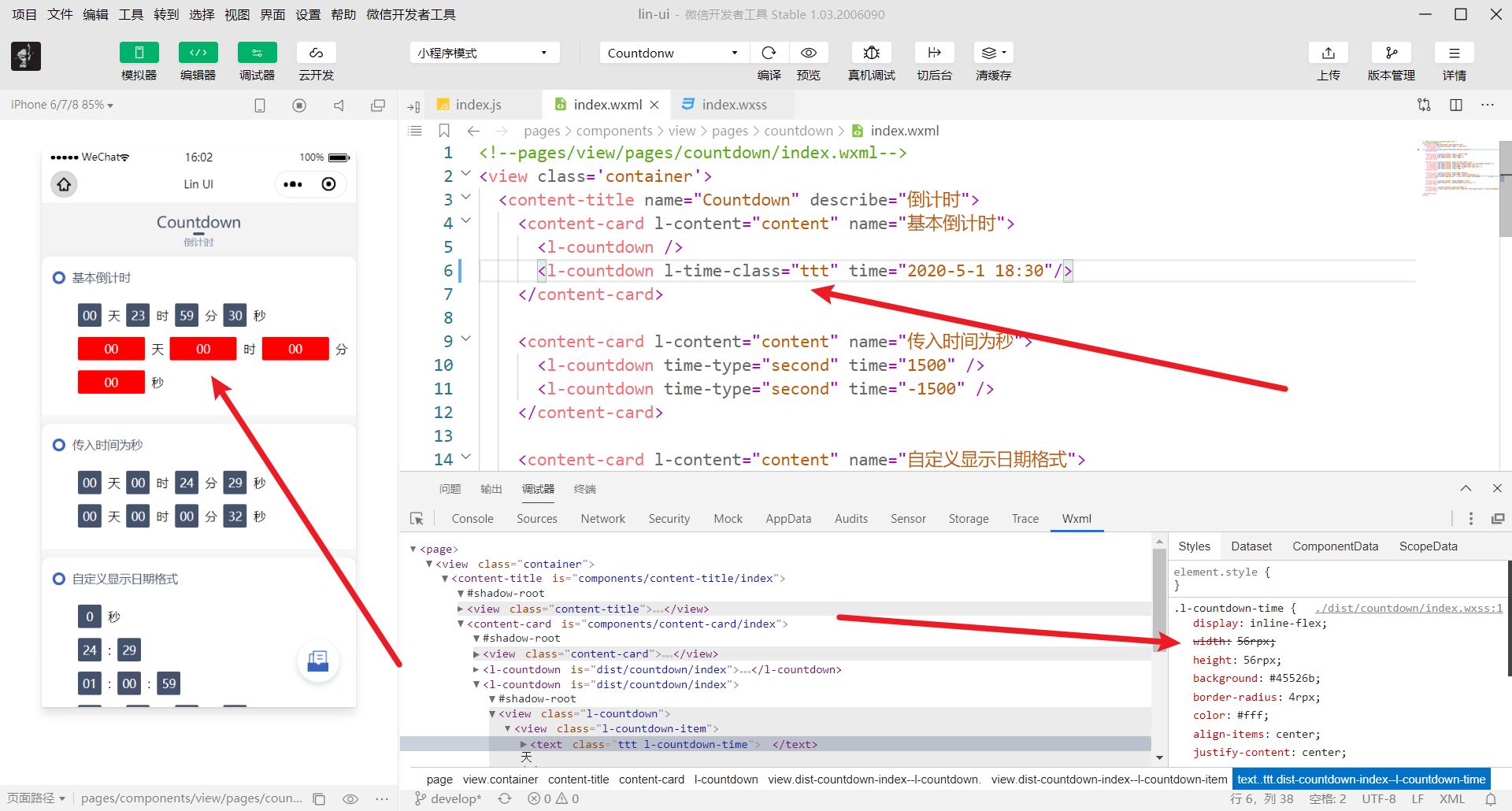Open the mini program mode dropdown
The width and height of the screenshot is (1512, 811).
coord(484,53)
